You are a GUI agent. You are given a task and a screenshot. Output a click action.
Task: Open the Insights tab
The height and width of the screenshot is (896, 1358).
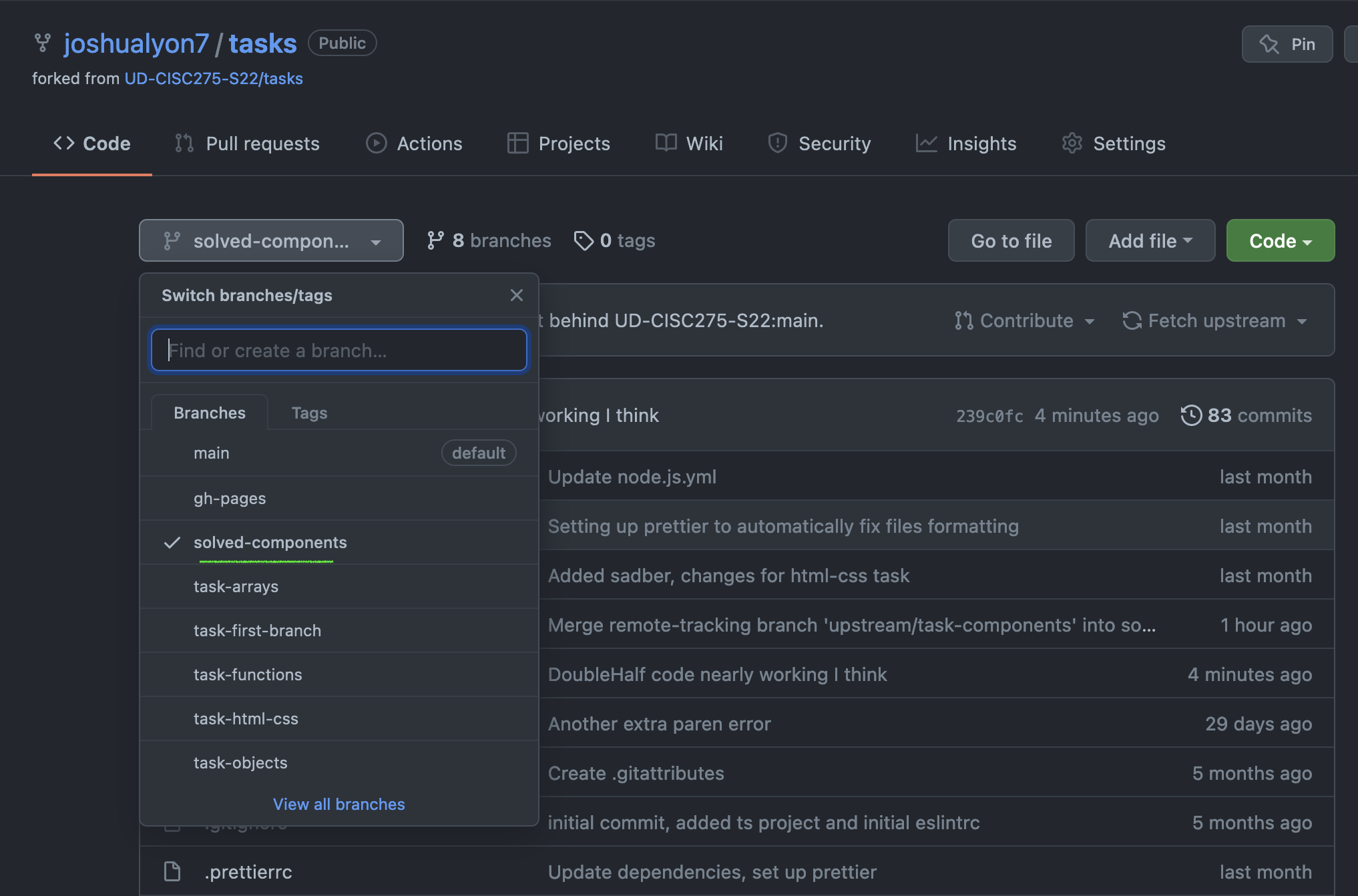point(966,143)
